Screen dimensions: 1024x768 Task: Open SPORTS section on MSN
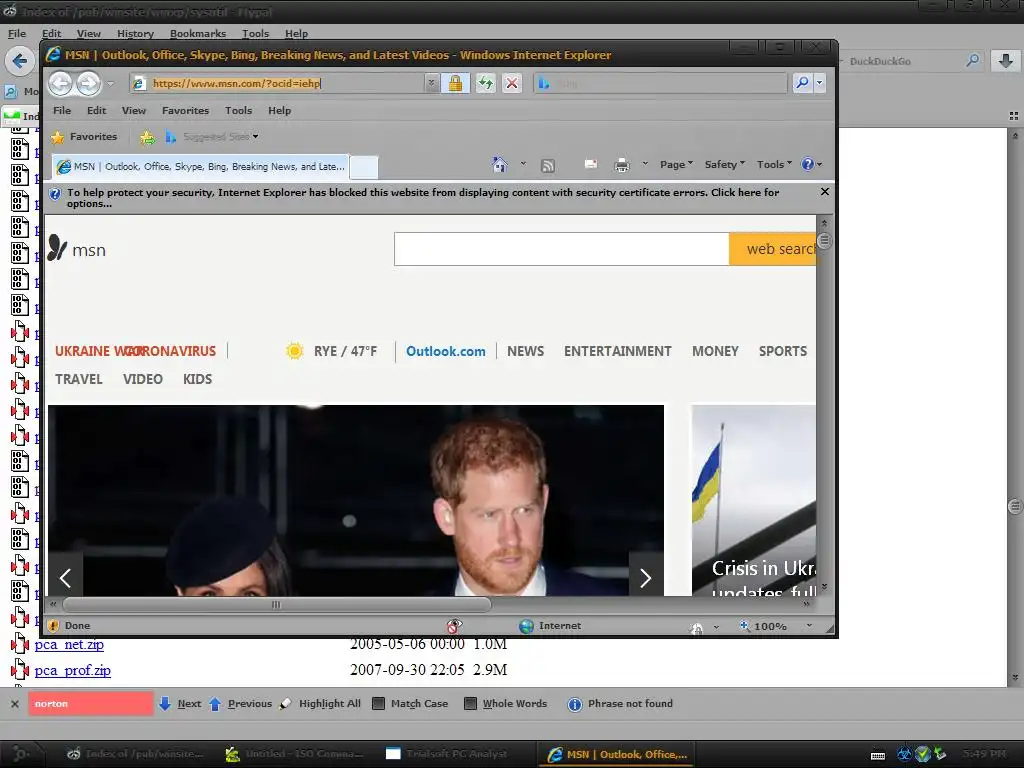tap(782, 351)
